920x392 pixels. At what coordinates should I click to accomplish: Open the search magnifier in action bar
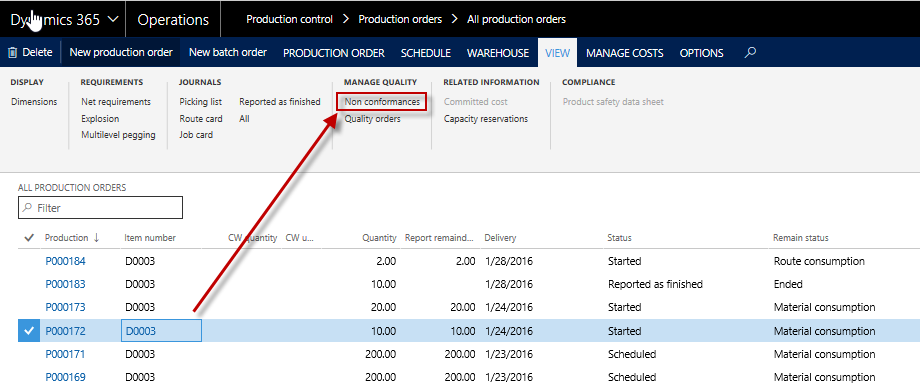tap(749, 53)
